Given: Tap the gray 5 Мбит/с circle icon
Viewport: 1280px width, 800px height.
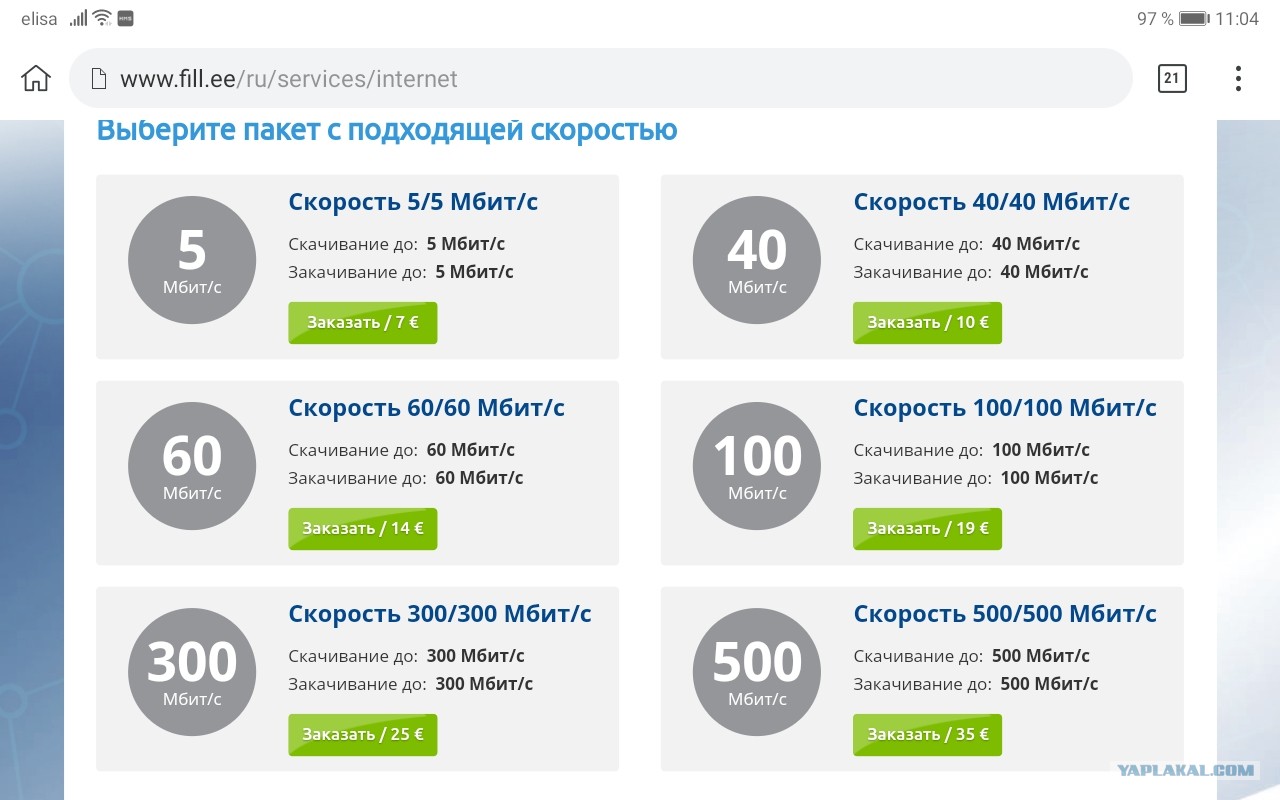Looking at the screenshot, I should click(x=192, y=260).
